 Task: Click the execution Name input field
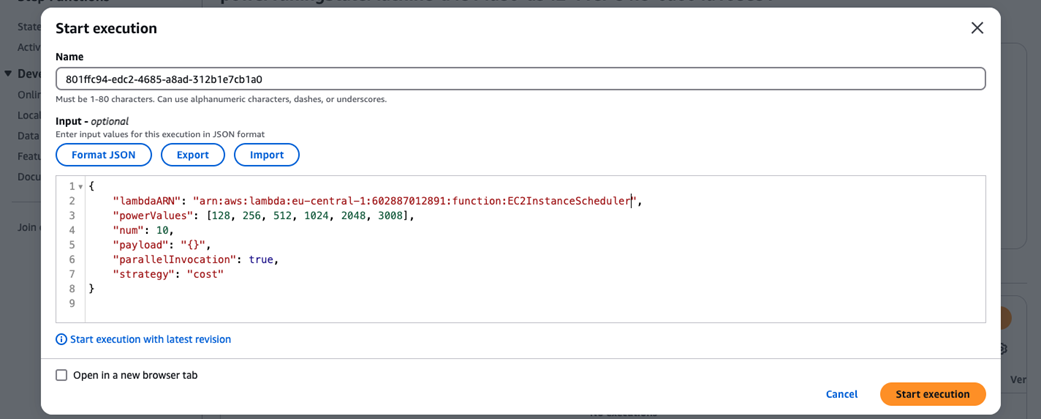click(520, 79)
